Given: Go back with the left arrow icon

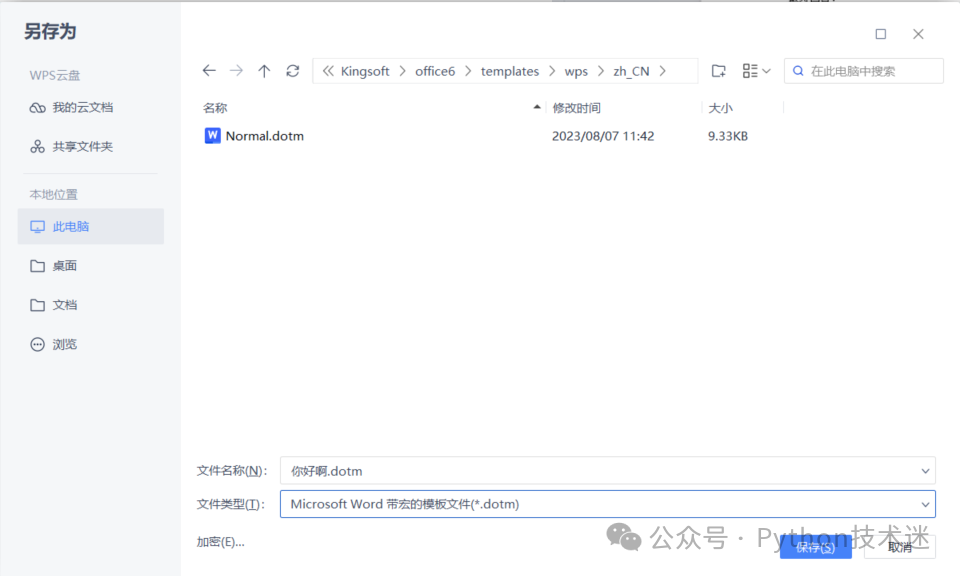Looking at the screenshot, I should tap(209, 71).
